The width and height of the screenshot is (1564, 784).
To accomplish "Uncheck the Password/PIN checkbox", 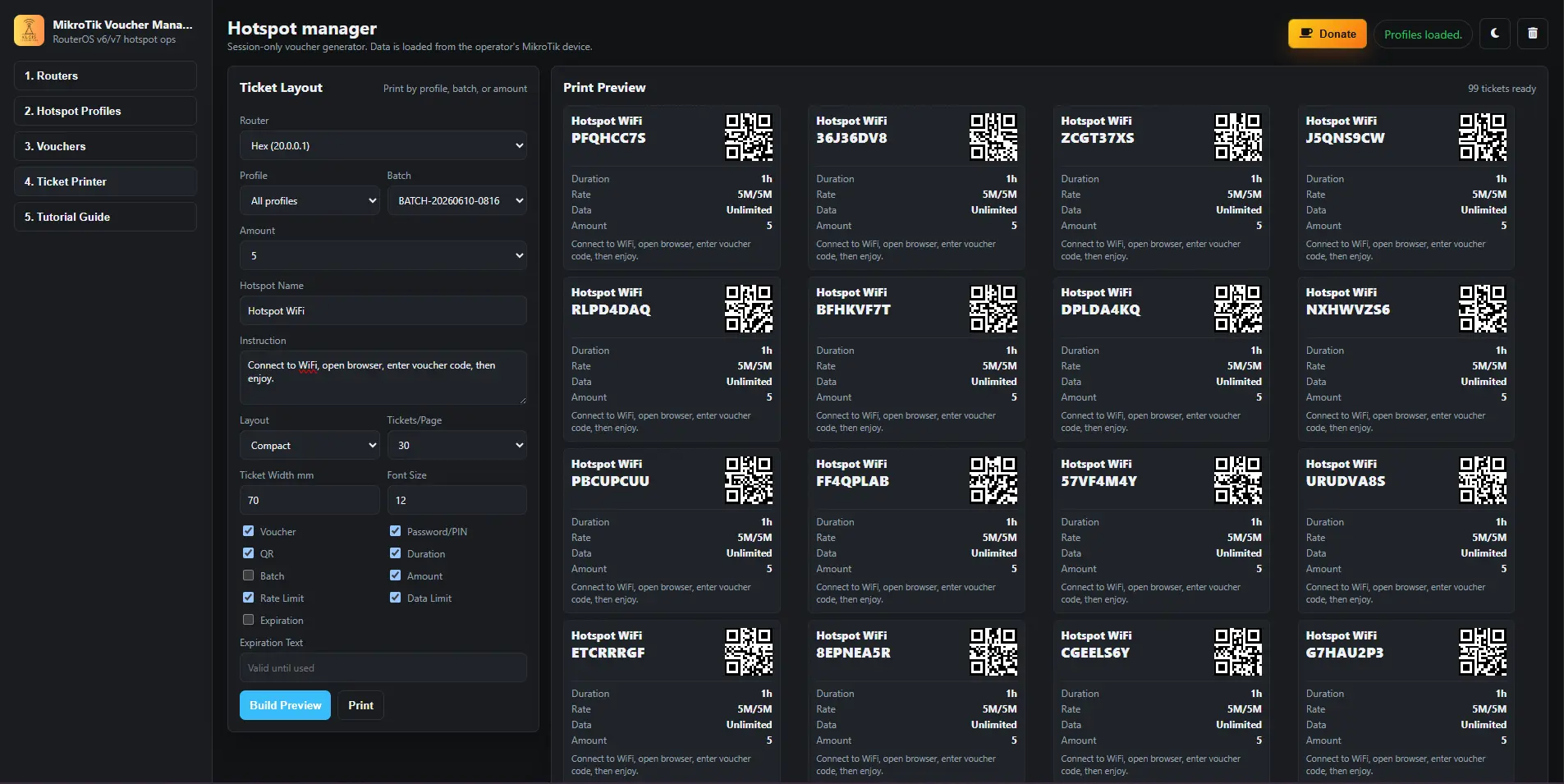I will tap(395, 531).
